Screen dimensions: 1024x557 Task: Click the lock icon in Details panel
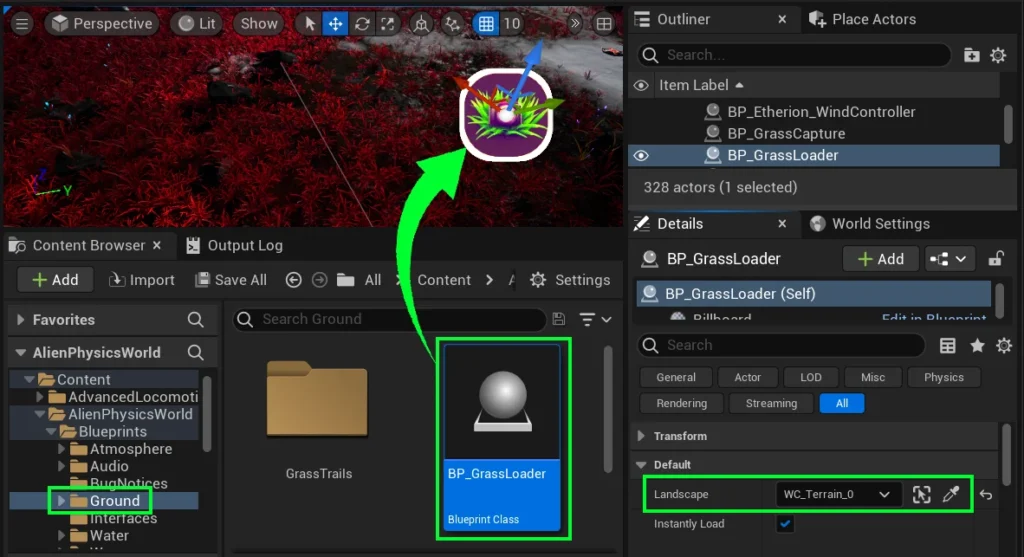pos(995,259)
